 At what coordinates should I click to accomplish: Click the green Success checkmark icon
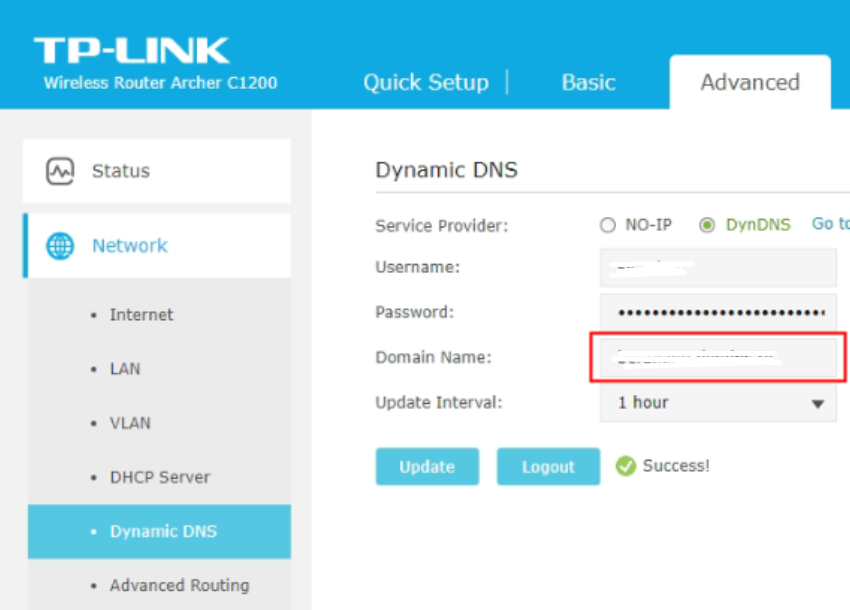(626, 466)
